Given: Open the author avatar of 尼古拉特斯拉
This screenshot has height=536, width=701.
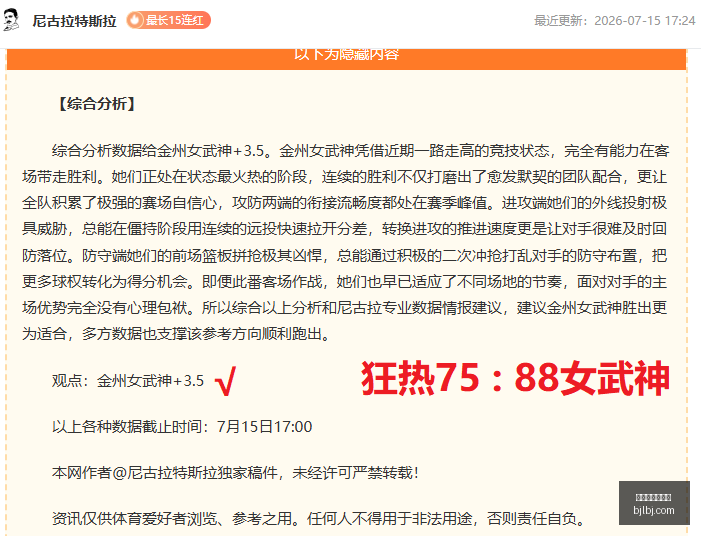Looking at the screenshot, I should point(12,20).
